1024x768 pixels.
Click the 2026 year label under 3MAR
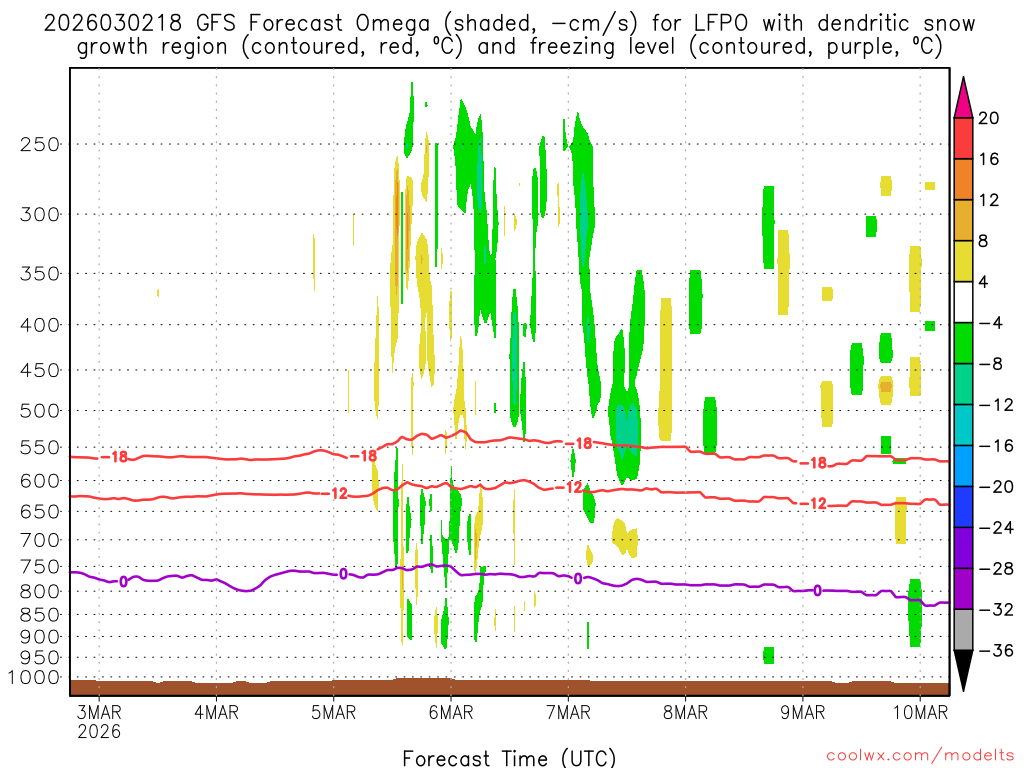click(x=99, y=731)
